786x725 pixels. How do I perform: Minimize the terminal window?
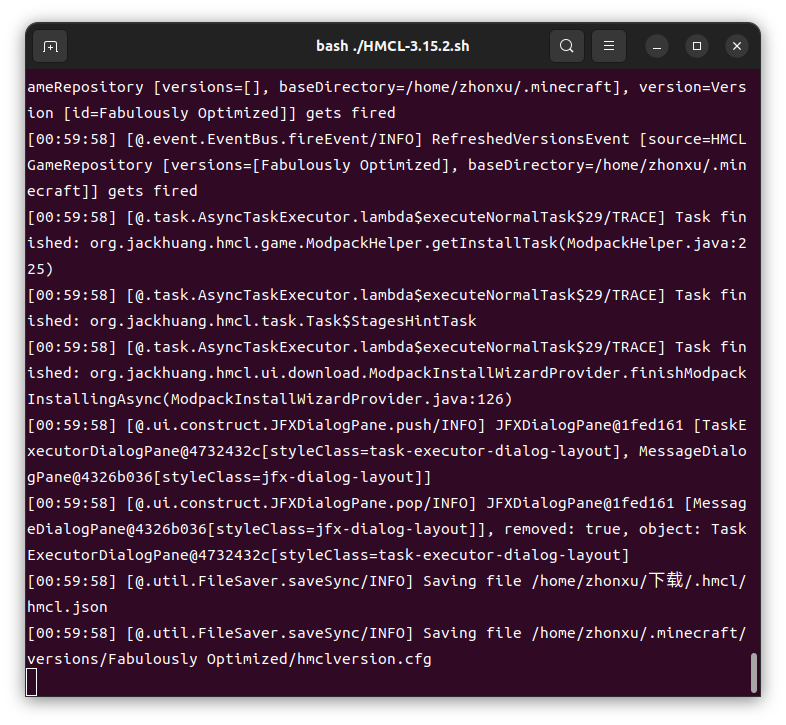(657, 47)
